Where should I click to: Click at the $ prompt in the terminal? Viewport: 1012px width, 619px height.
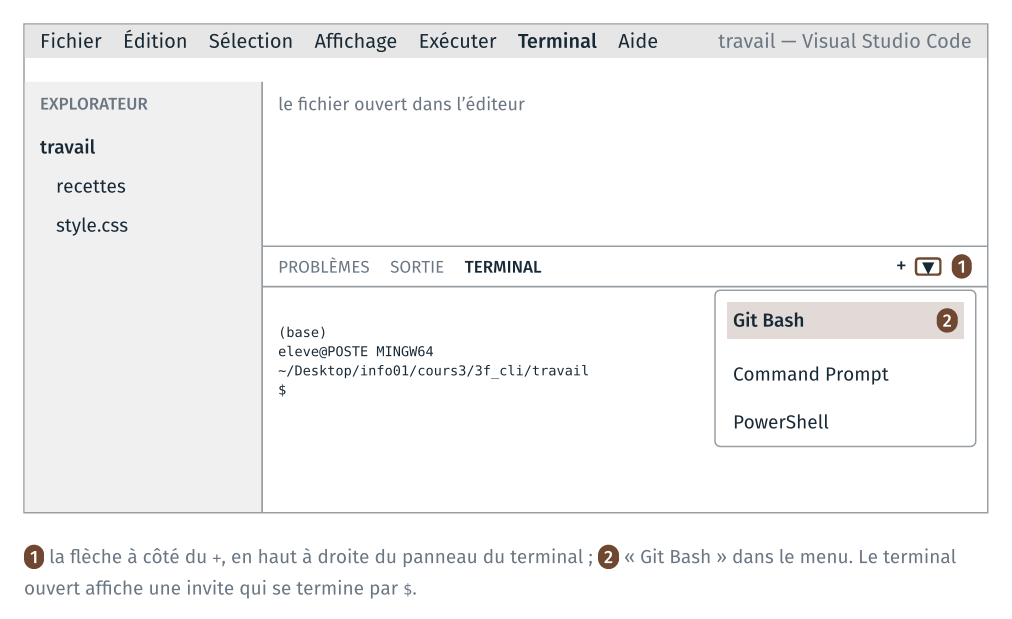[x=282, y=390]
